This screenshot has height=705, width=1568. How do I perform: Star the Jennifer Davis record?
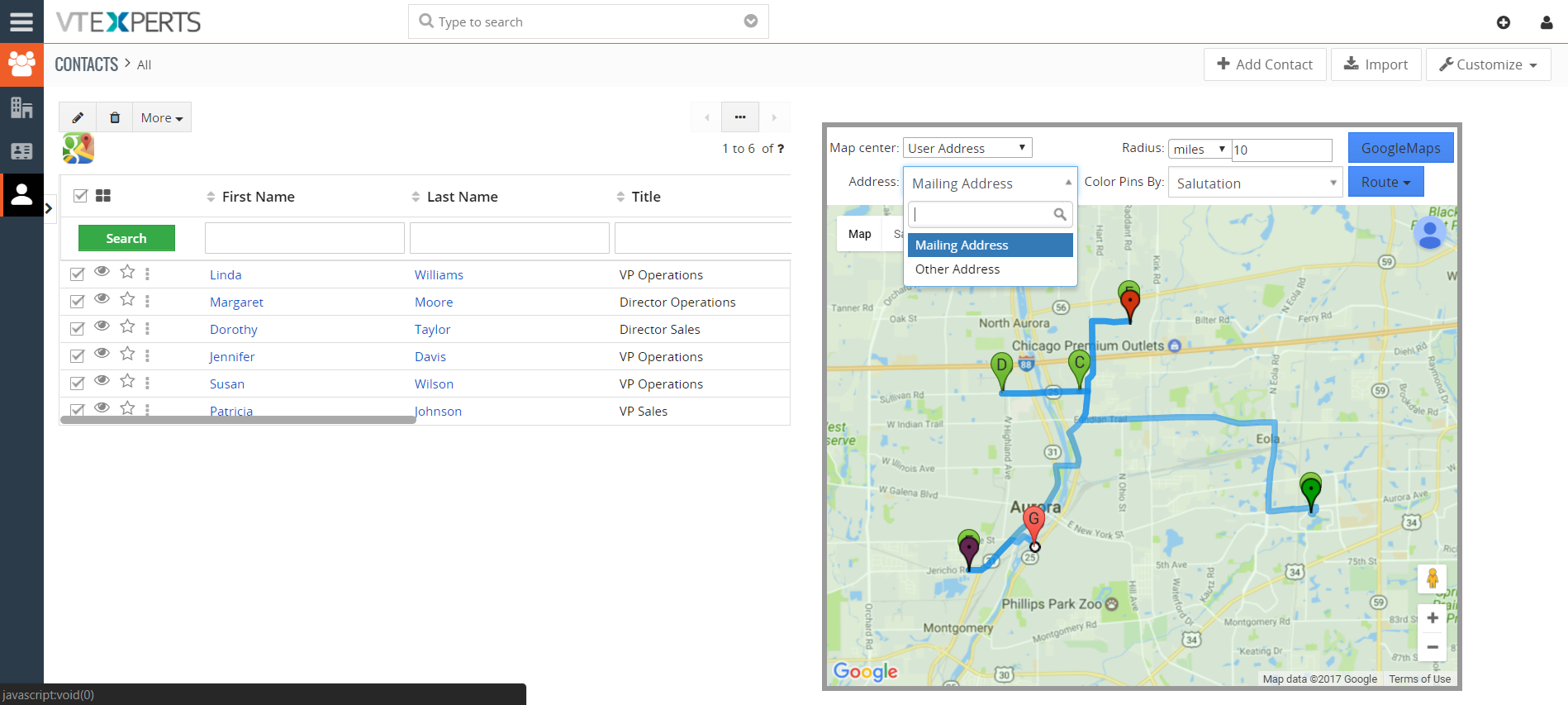point(127,354)
